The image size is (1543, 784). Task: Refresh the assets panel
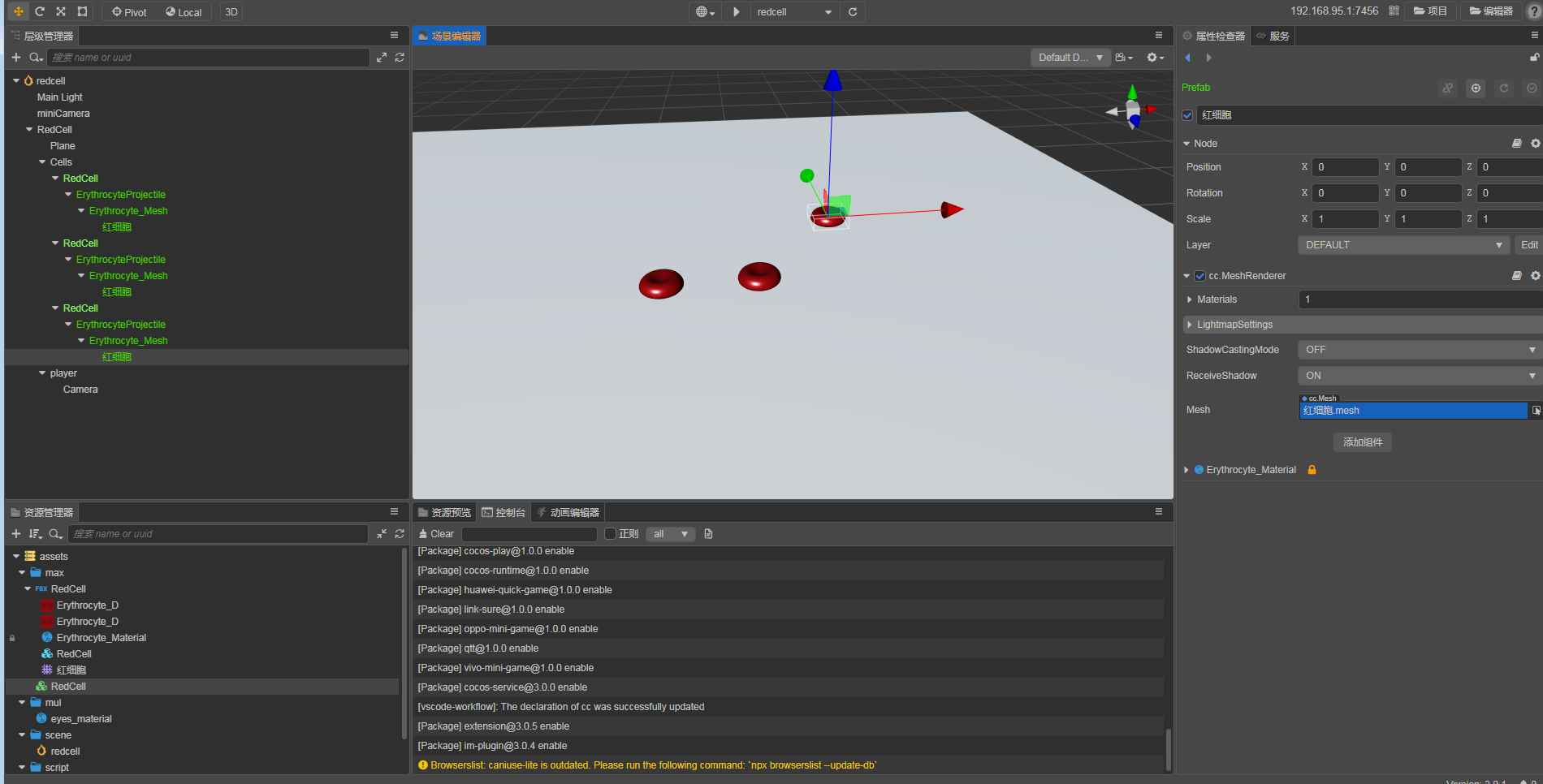[400, 534]
